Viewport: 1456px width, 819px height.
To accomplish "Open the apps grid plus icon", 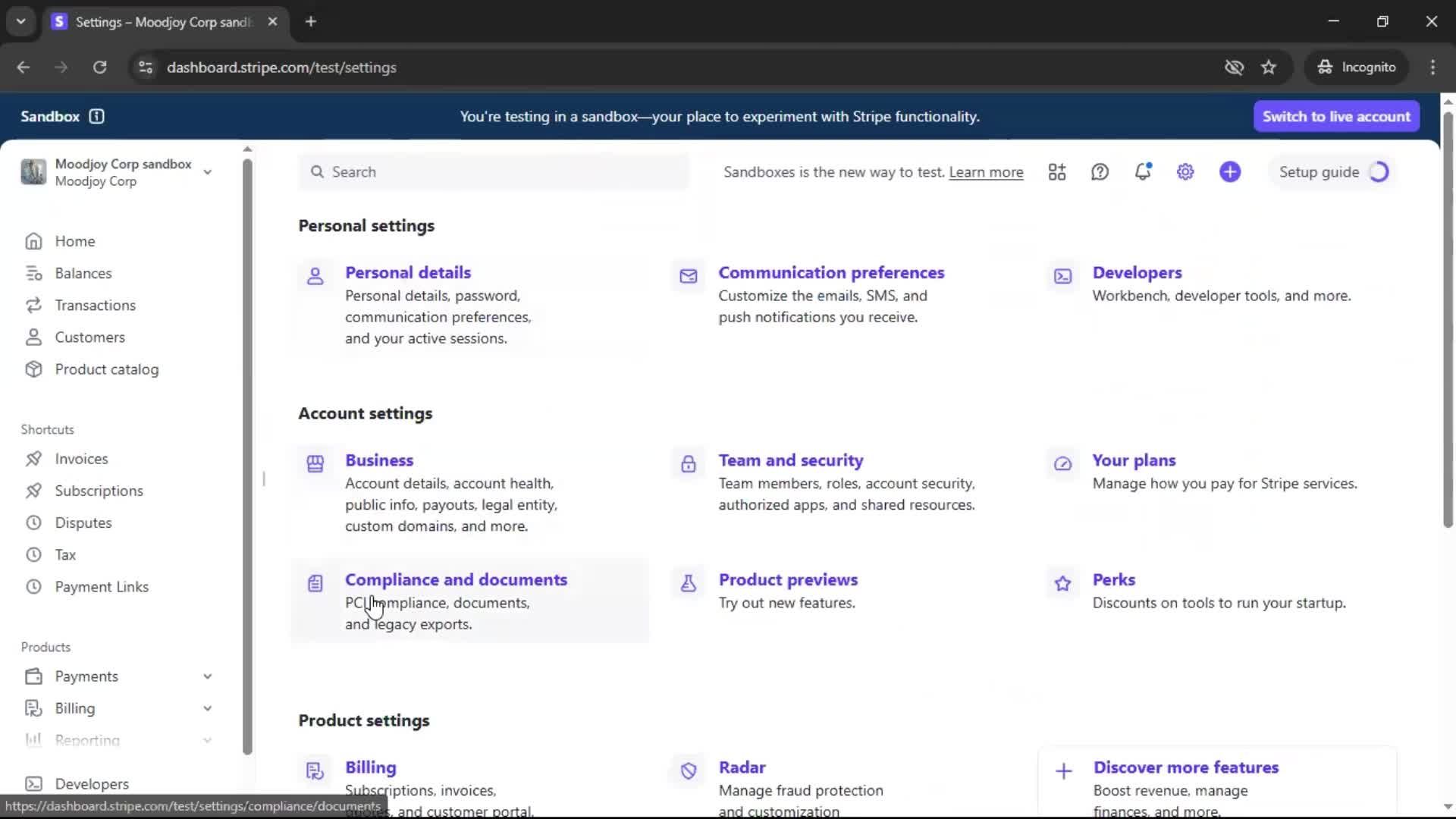I will pyautogui.click(x=1057, y=172).
